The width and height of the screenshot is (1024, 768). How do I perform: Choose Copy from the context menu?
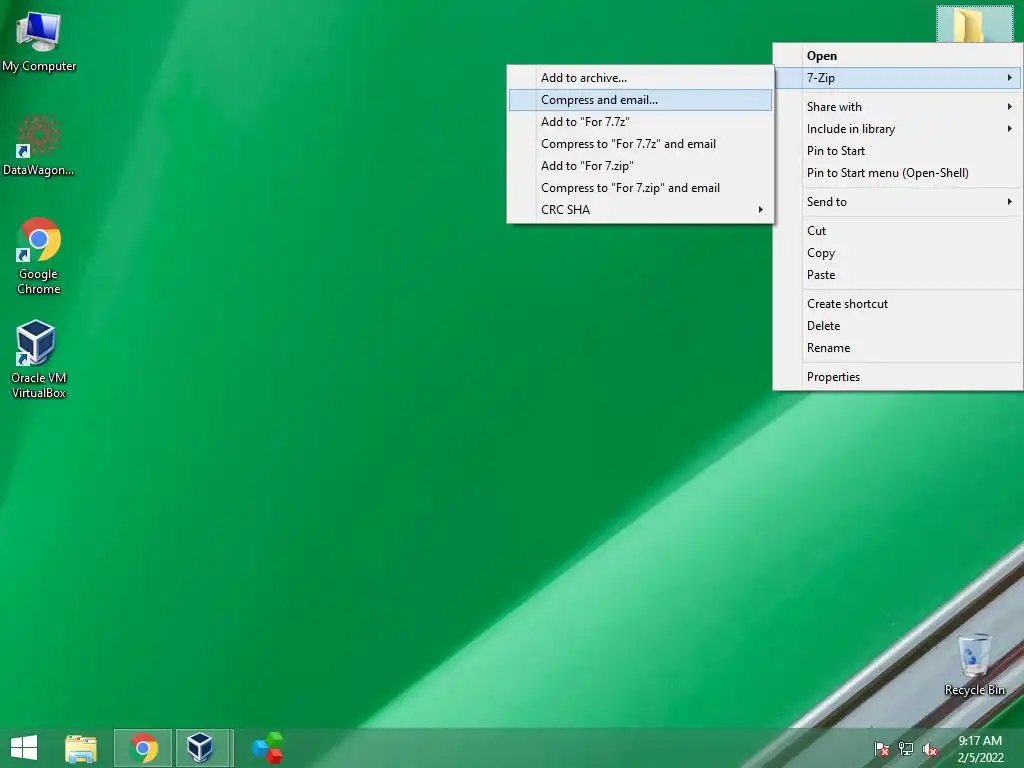pyautogui.click(x=897, y=253)
